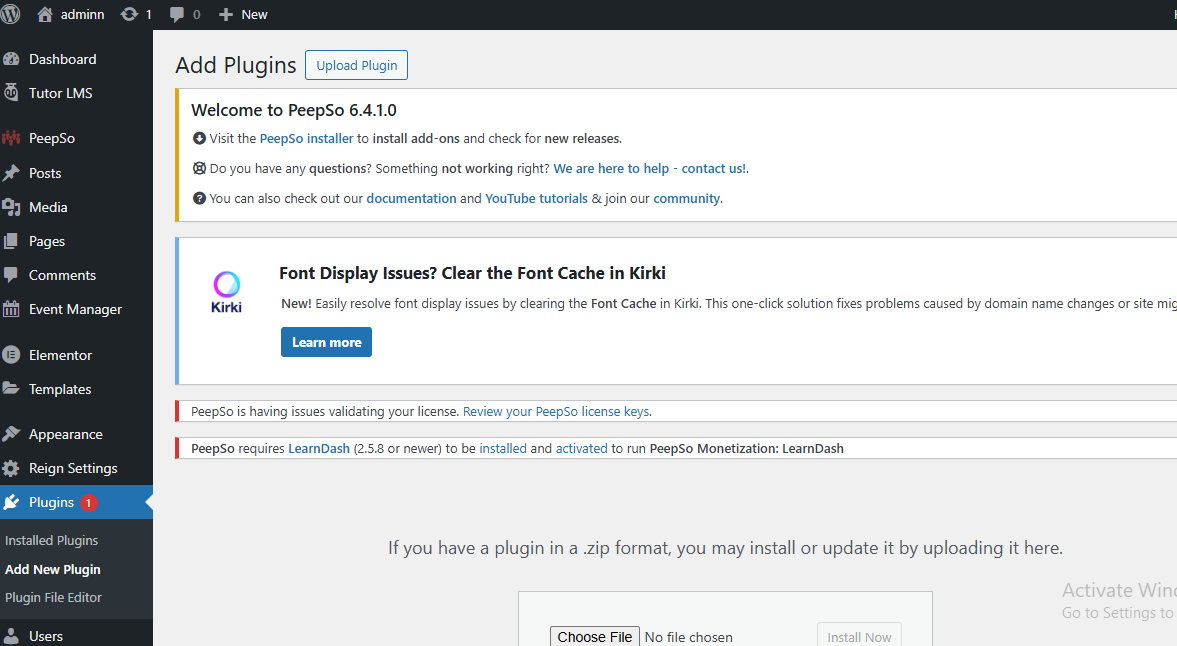Click the WordPress logo in admin bar
This screenshot has height=646, width=1177.
[x=12, y=14]
